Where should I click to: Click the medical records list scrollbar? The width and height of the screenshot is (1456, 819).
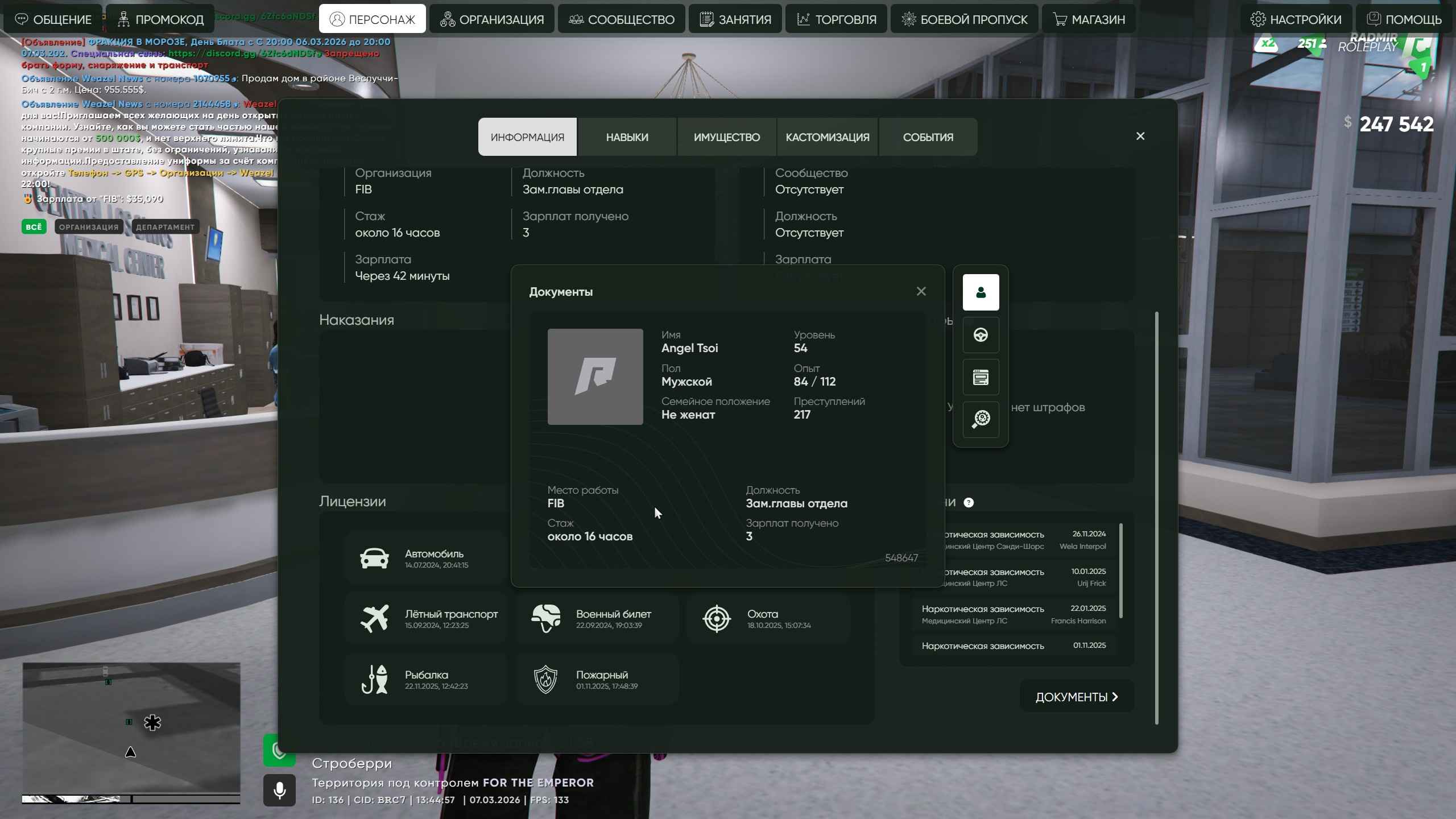coord(1120,570)
